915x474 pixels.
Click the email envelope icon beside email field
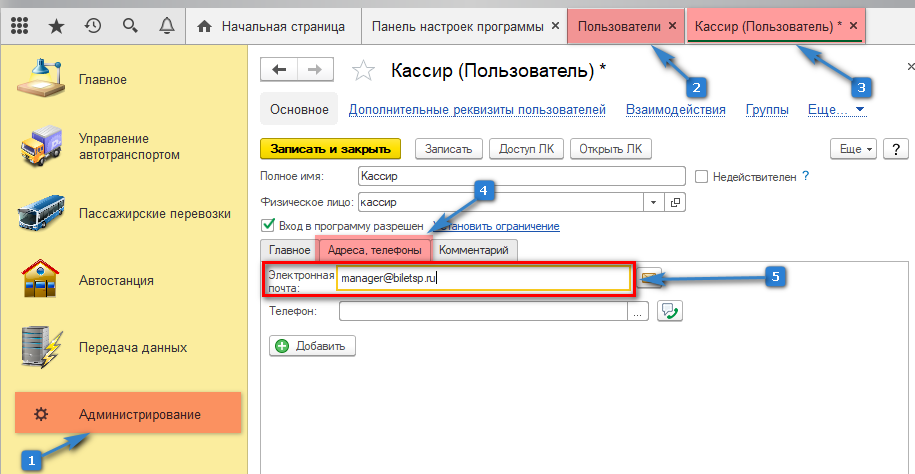pyautogui.click(x=651, y=279)
